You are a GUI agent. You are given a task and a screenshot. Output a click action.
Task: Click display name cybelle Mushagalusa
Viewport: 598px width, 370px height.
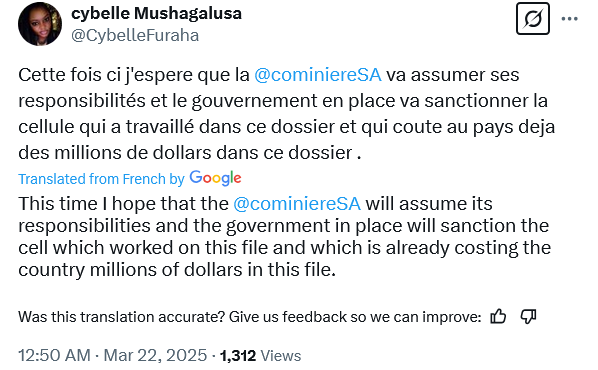click(x=156, y=14)
